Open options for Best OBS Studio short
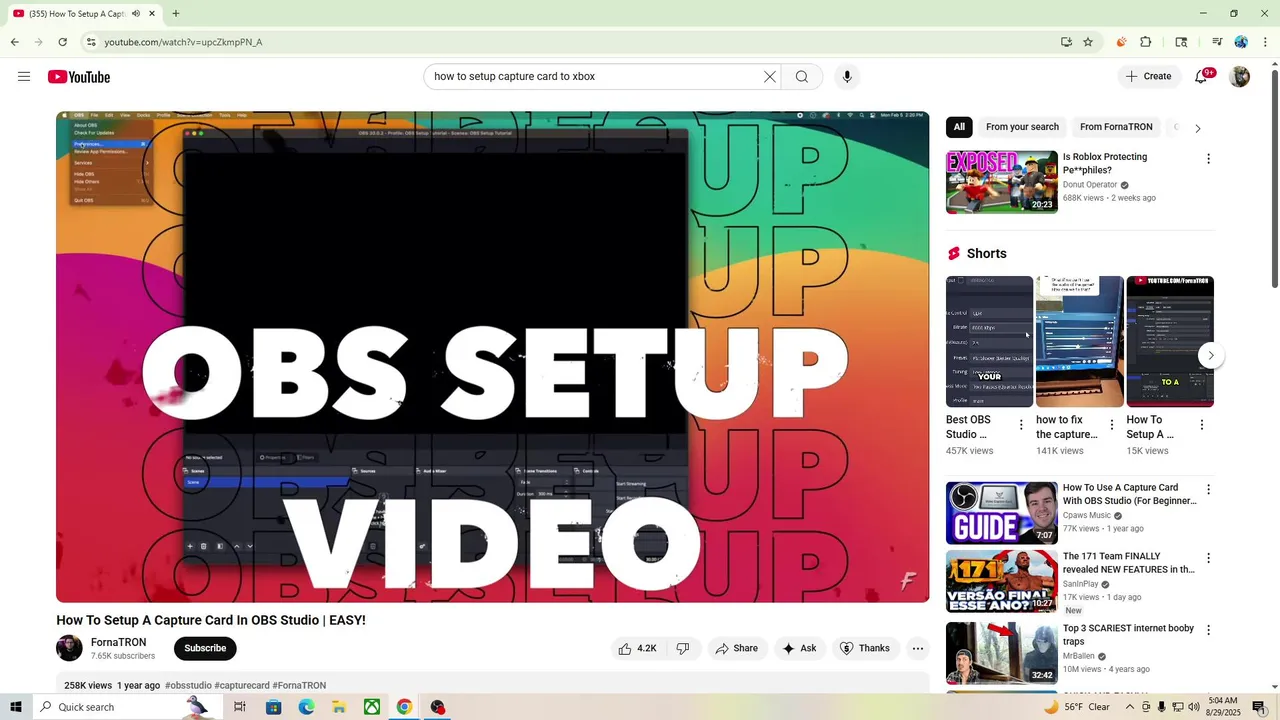 click(x=1021, y=425)
